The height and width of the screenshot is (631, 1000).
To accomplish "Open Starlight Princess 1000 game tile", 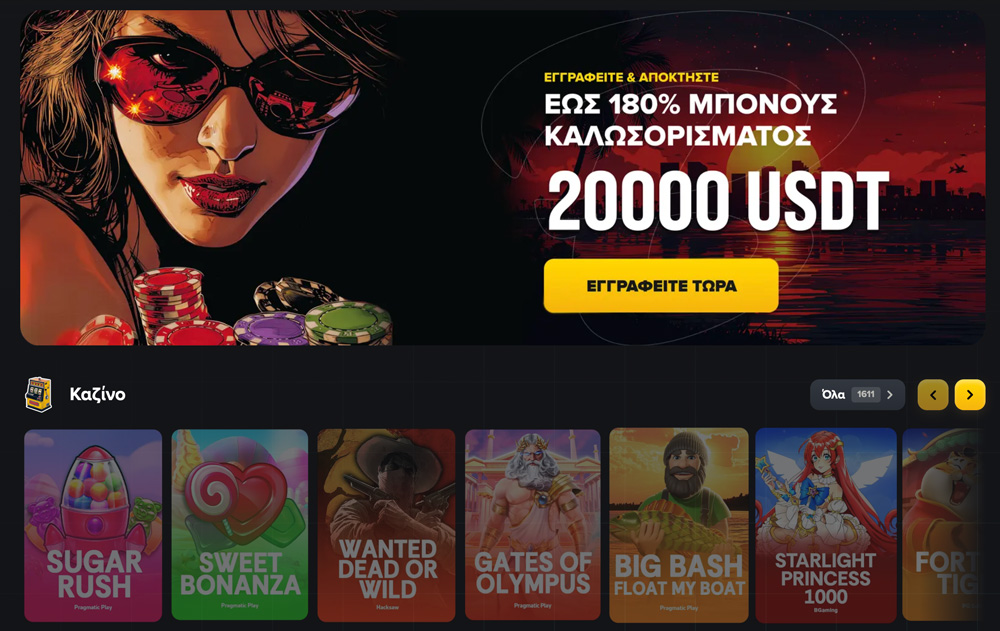I will coord(826,525).
